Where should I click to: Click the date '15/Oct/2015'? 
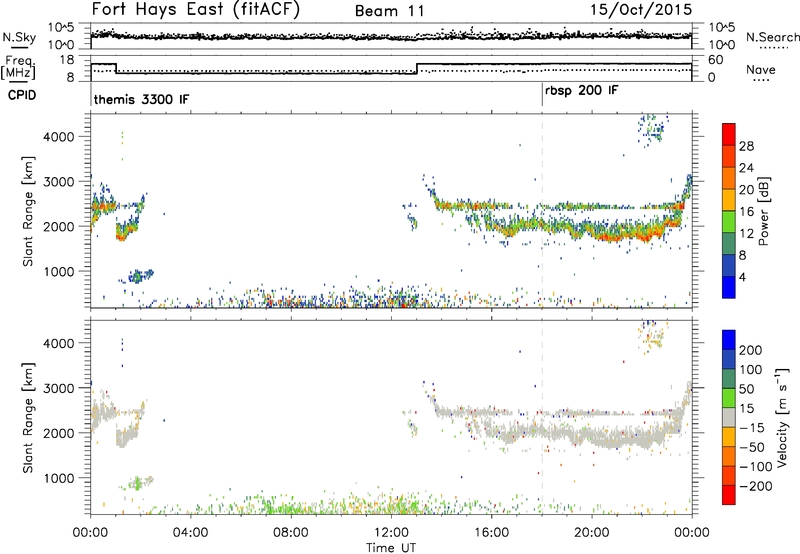tap(641, 9)
